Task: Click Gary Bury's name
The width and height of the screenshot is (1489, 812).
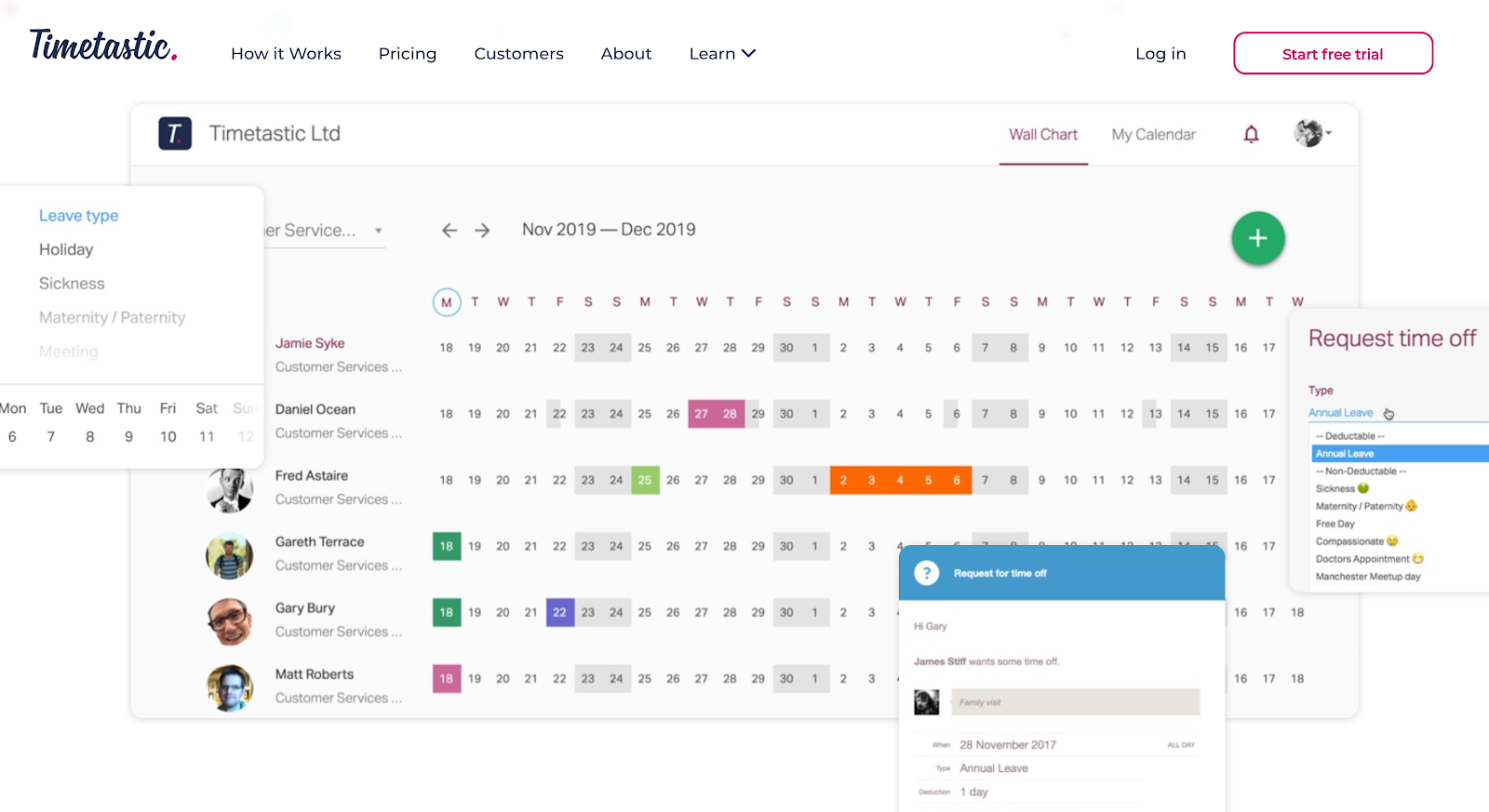Action: click(305, 608)
